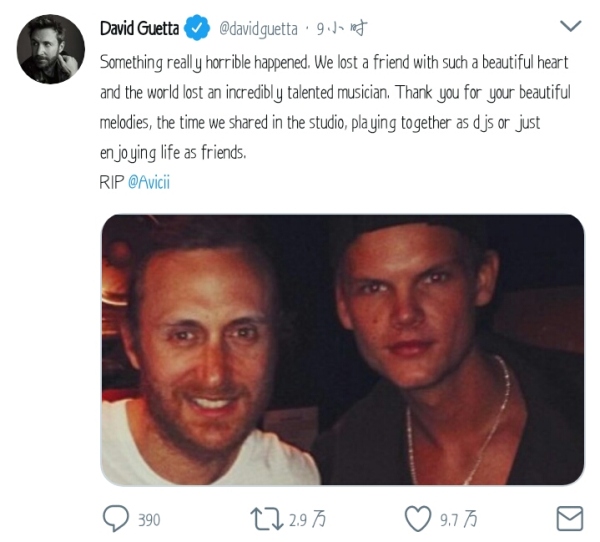Expand the tweet options chevron menu
The width and height of the screenshot is (600, 542).
570,26
